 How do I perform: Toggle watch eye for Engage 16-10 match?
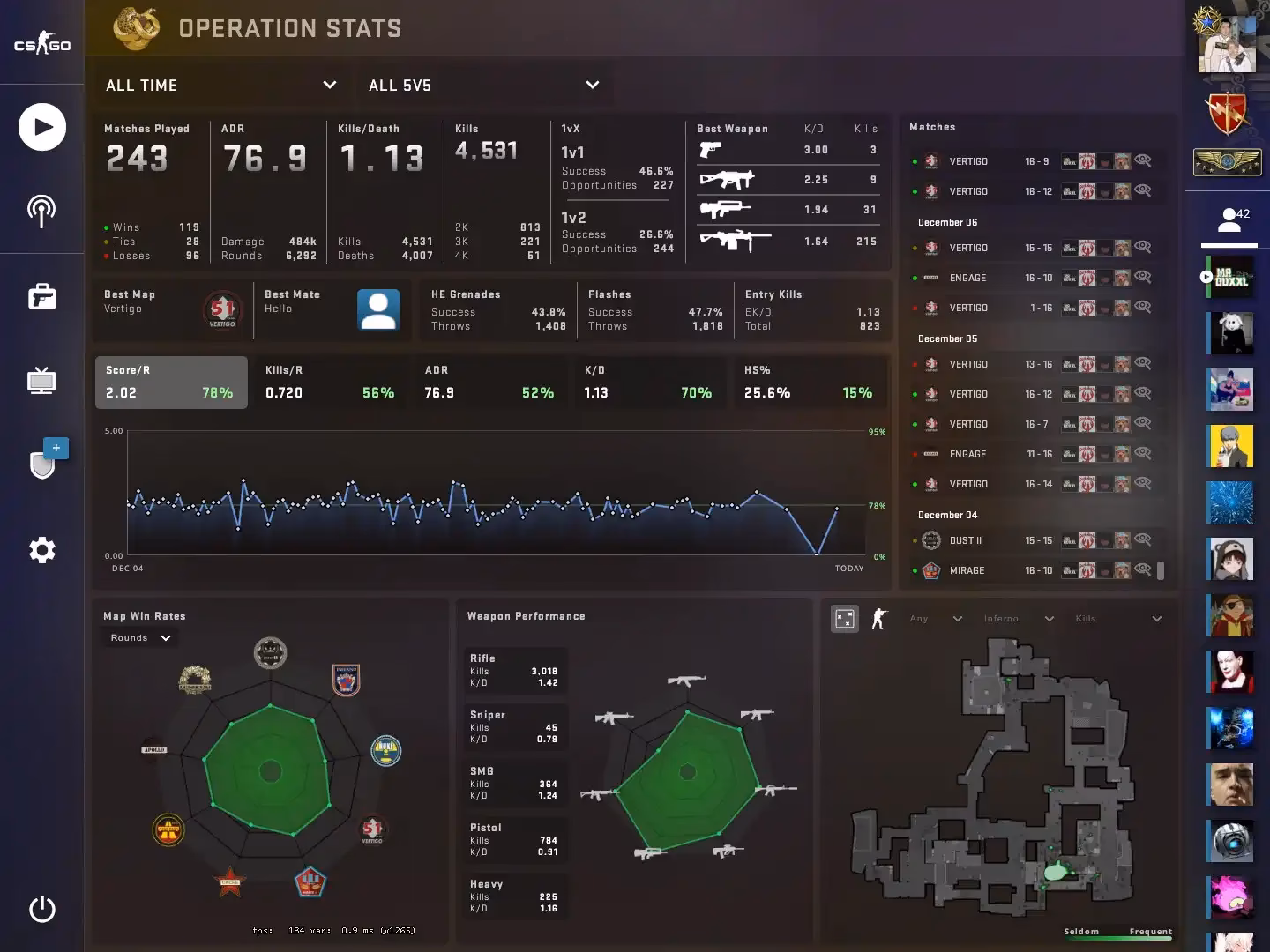(1143, 277)
